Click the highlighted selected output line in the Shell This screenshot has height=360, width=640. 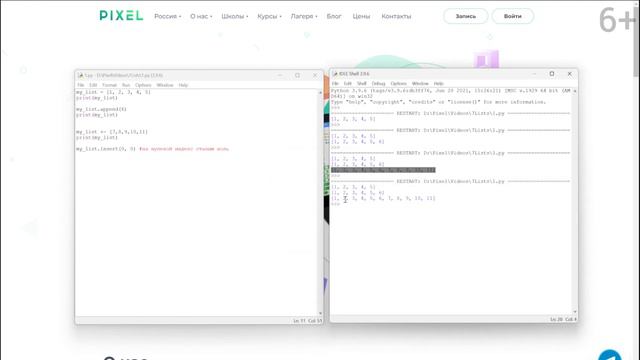point(383,170)
